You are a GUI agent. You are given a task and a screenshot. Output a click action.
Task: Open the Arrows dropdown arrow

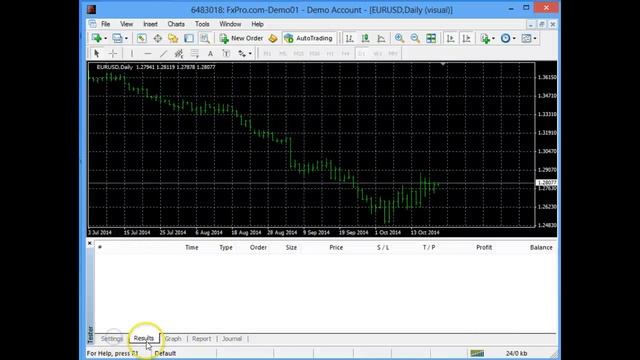[250, 53]
